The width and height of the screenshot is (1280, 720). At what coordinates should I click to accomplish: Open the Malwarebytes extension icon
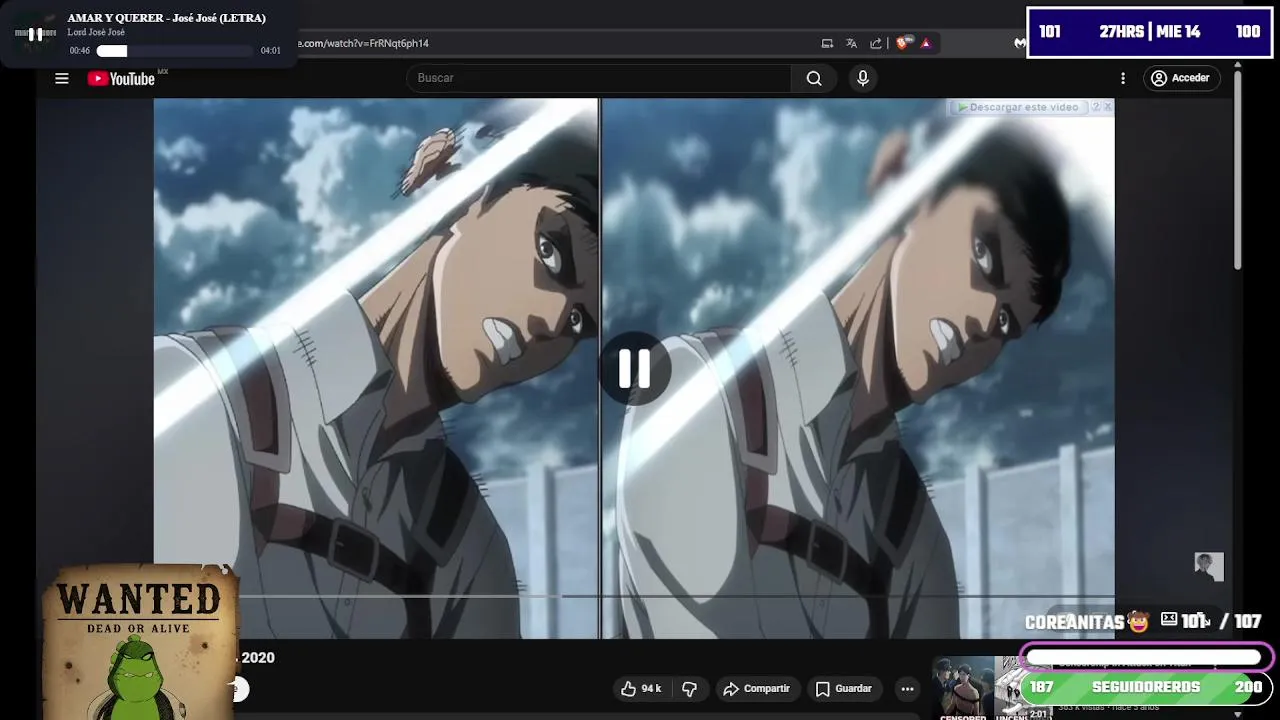point(1019,43)
